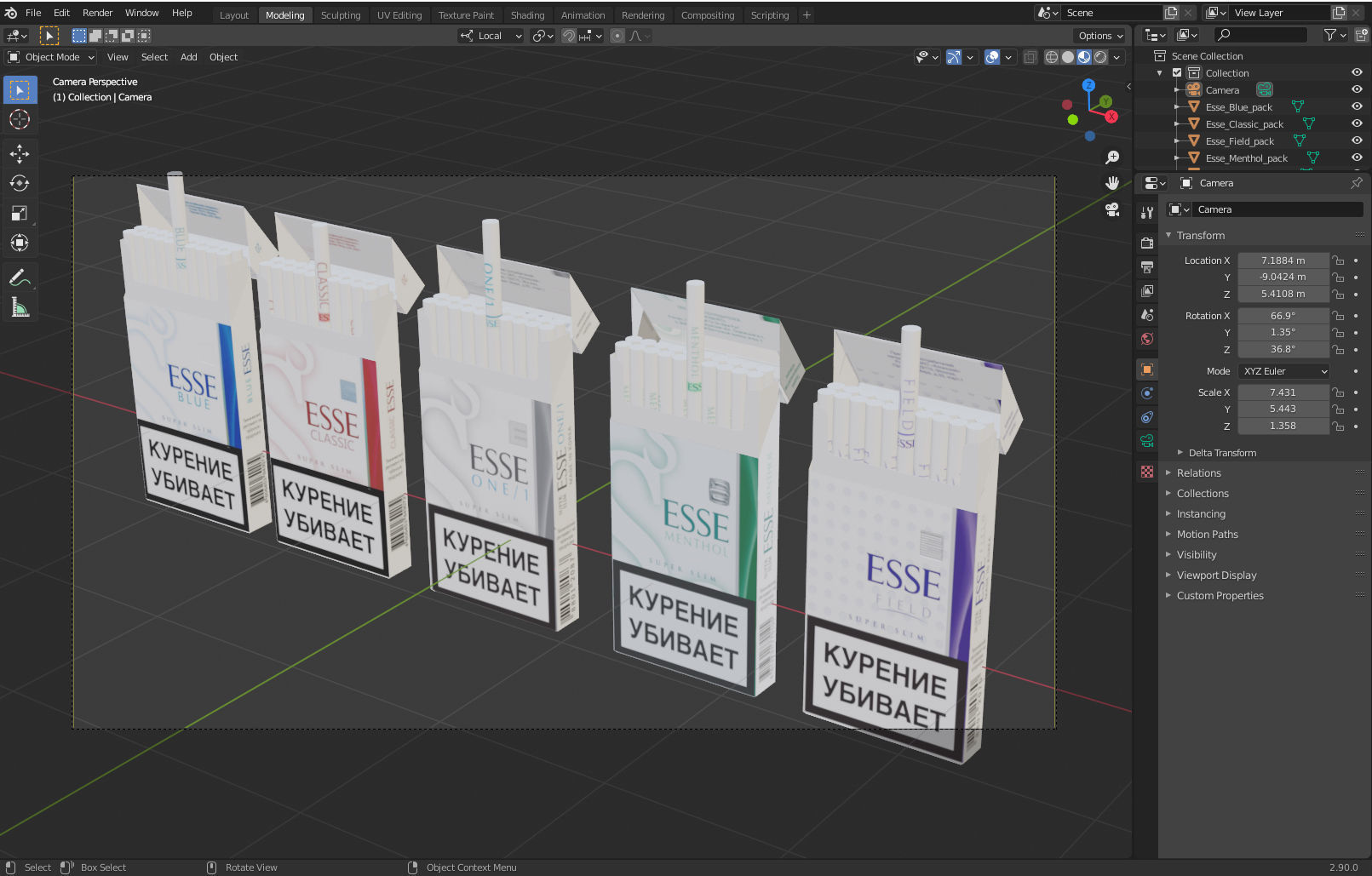Open the Render properties tab icon
The height and width of the screenshot is (876, 1372).
tap(1147, 243)
